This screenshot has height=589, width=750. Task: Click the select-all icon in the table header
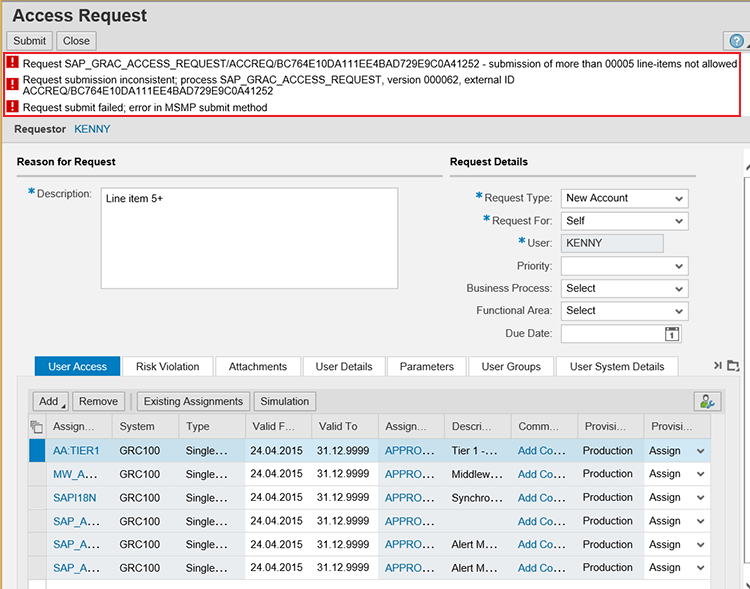point(37,427)
